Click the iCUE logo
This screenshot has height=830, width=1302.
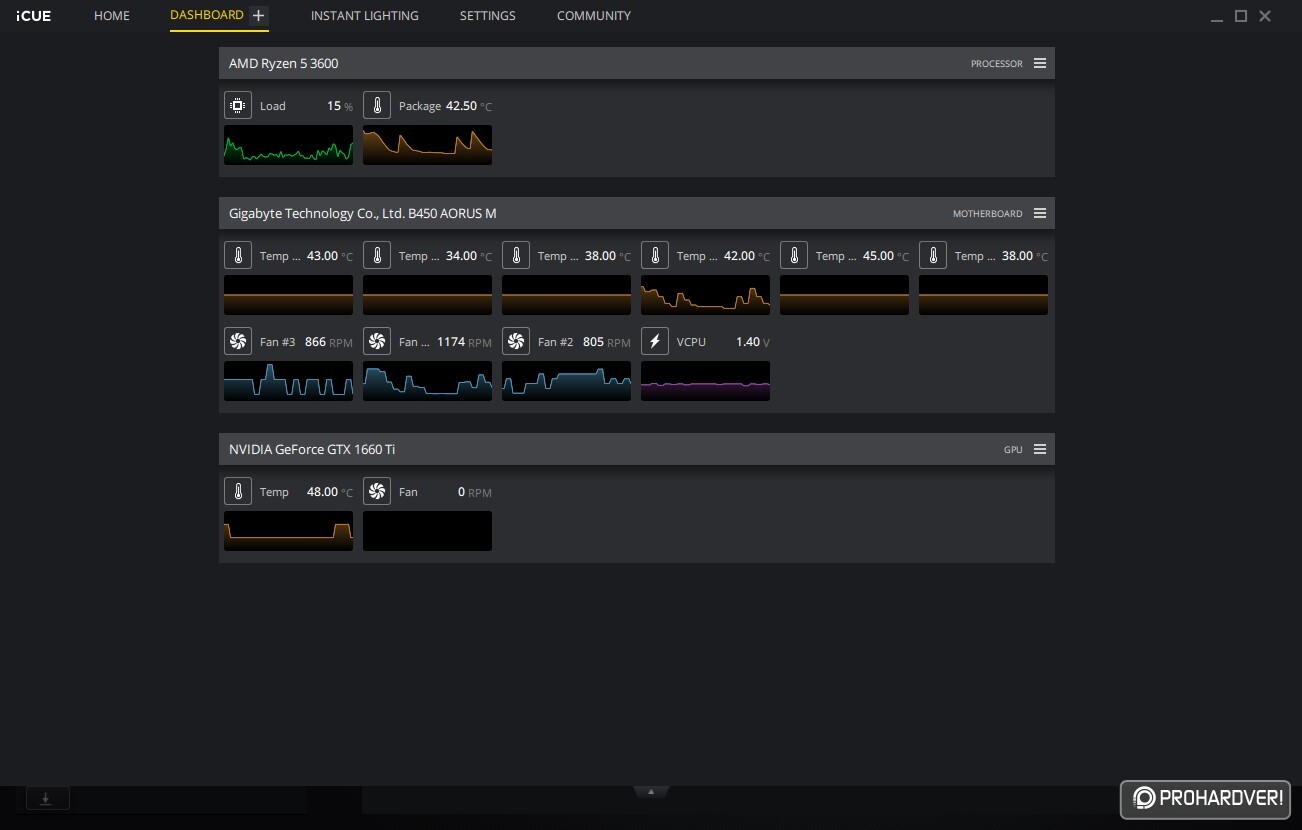tap(34, 16)
